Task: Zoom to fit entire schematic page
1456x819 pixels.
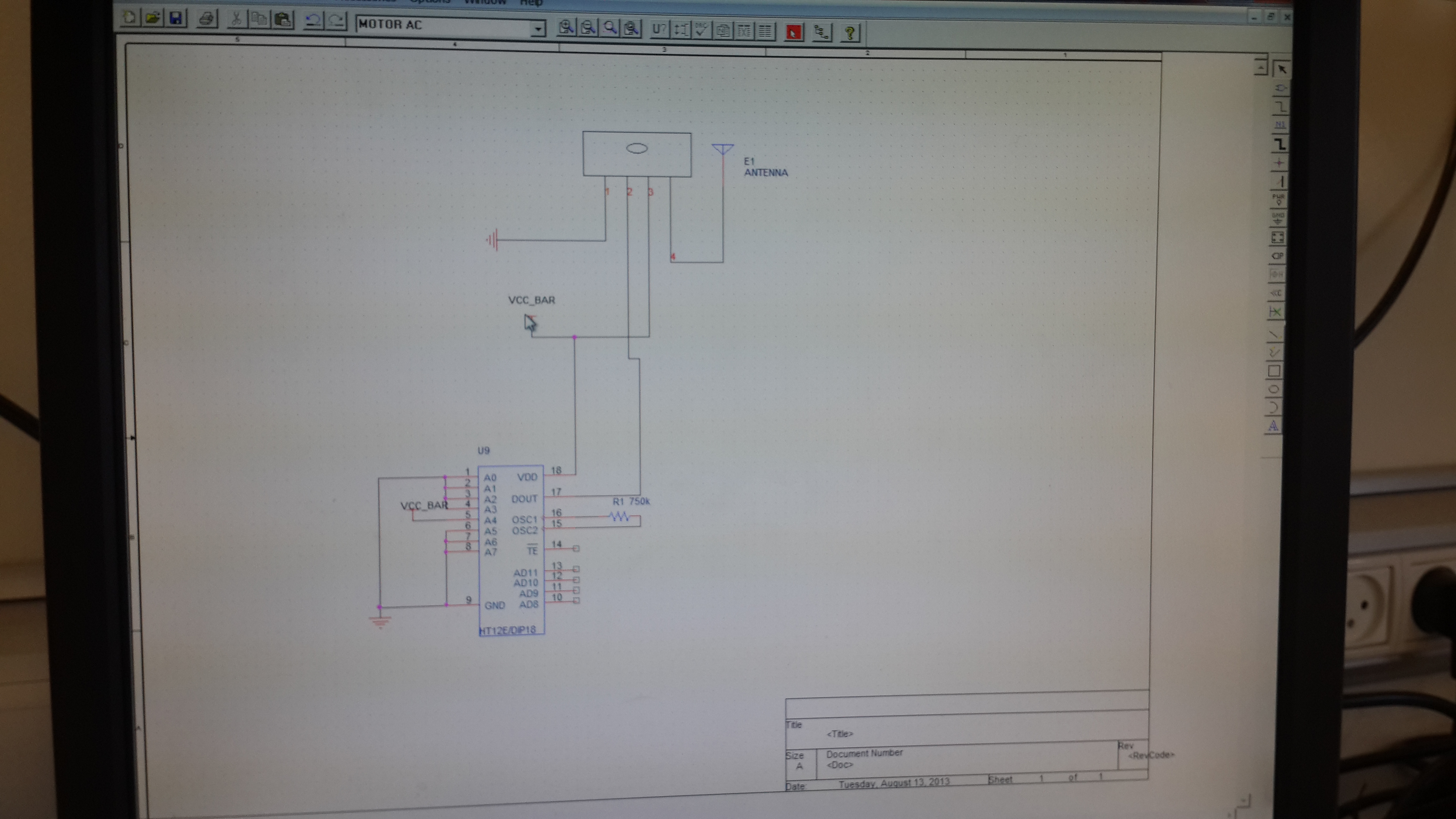Action: click(631, 29)
